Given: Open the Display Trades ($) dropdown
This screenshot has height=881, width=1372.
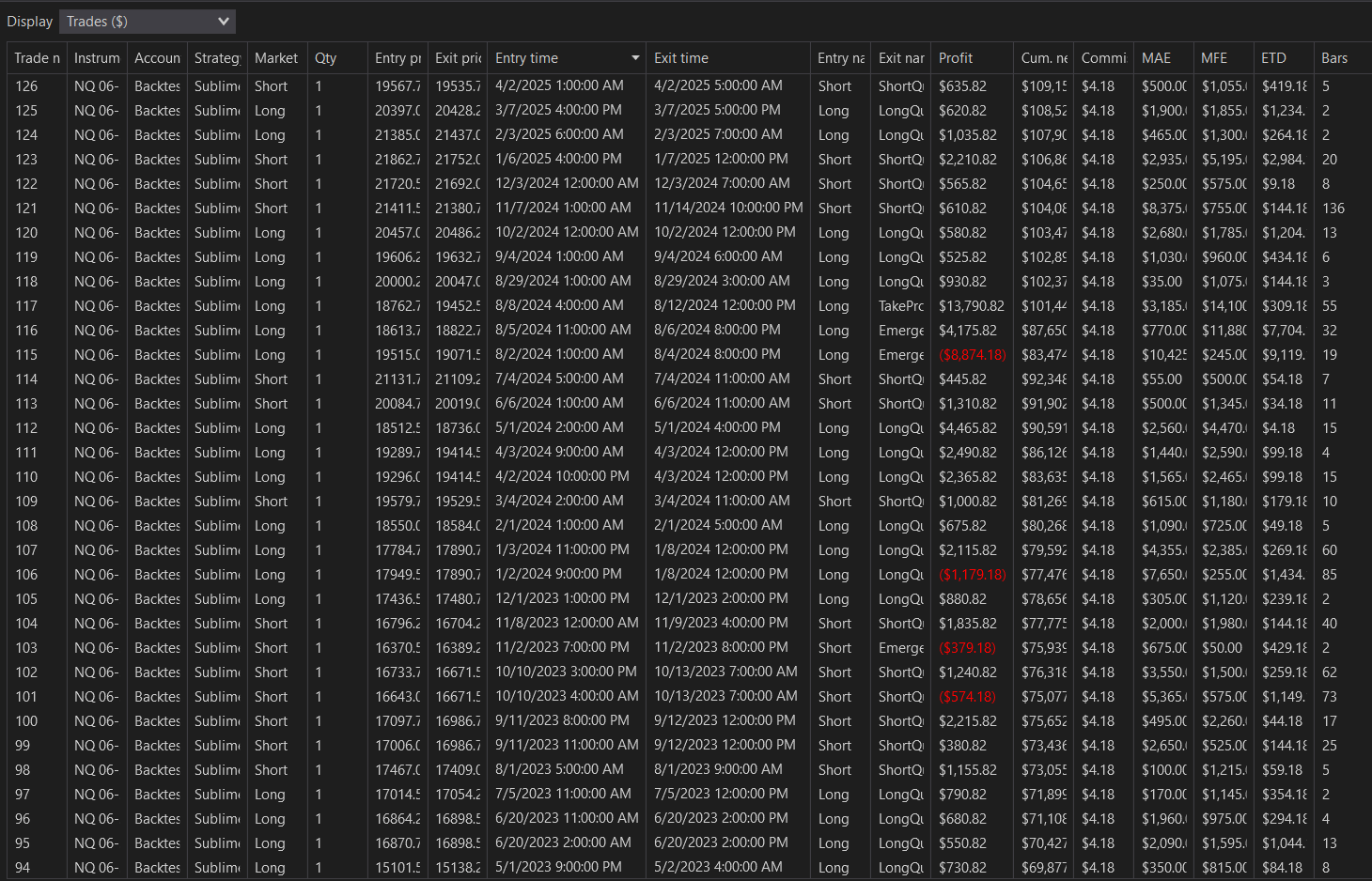Looking at the screenshot, I should (x=148, y=21).
